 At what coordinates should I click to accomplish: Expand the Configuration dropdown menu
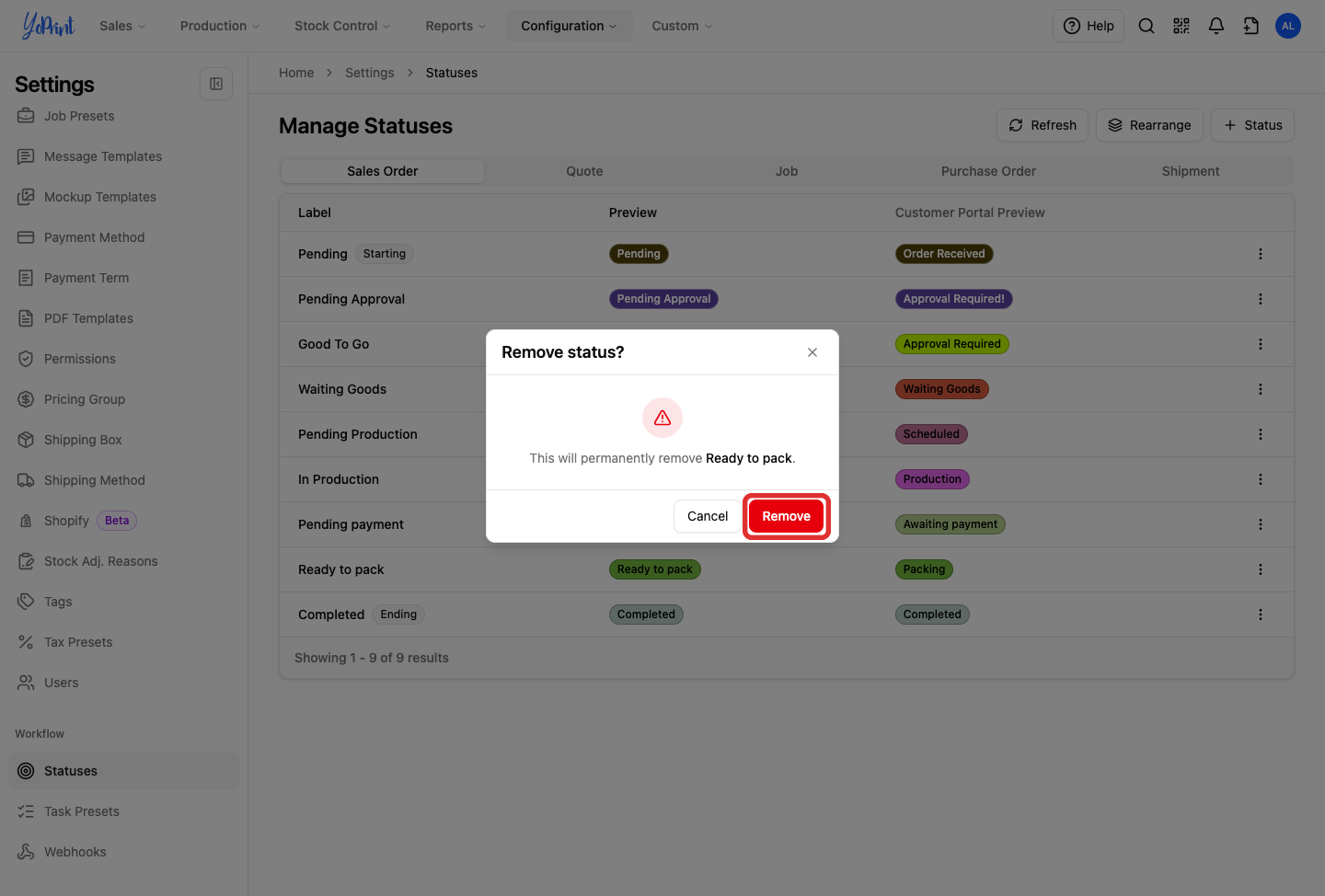coord(569,26)
